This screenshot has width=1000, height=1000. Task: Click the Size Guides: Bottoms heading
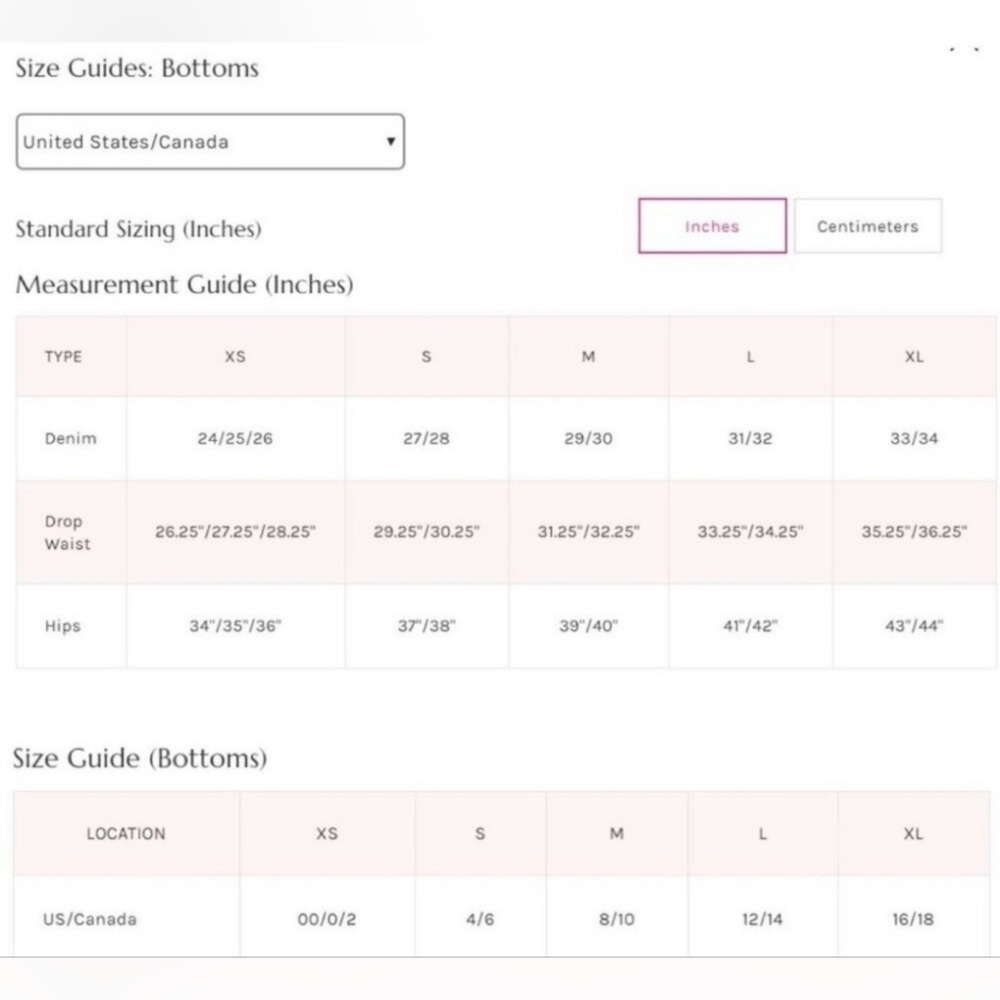(137, 68)
